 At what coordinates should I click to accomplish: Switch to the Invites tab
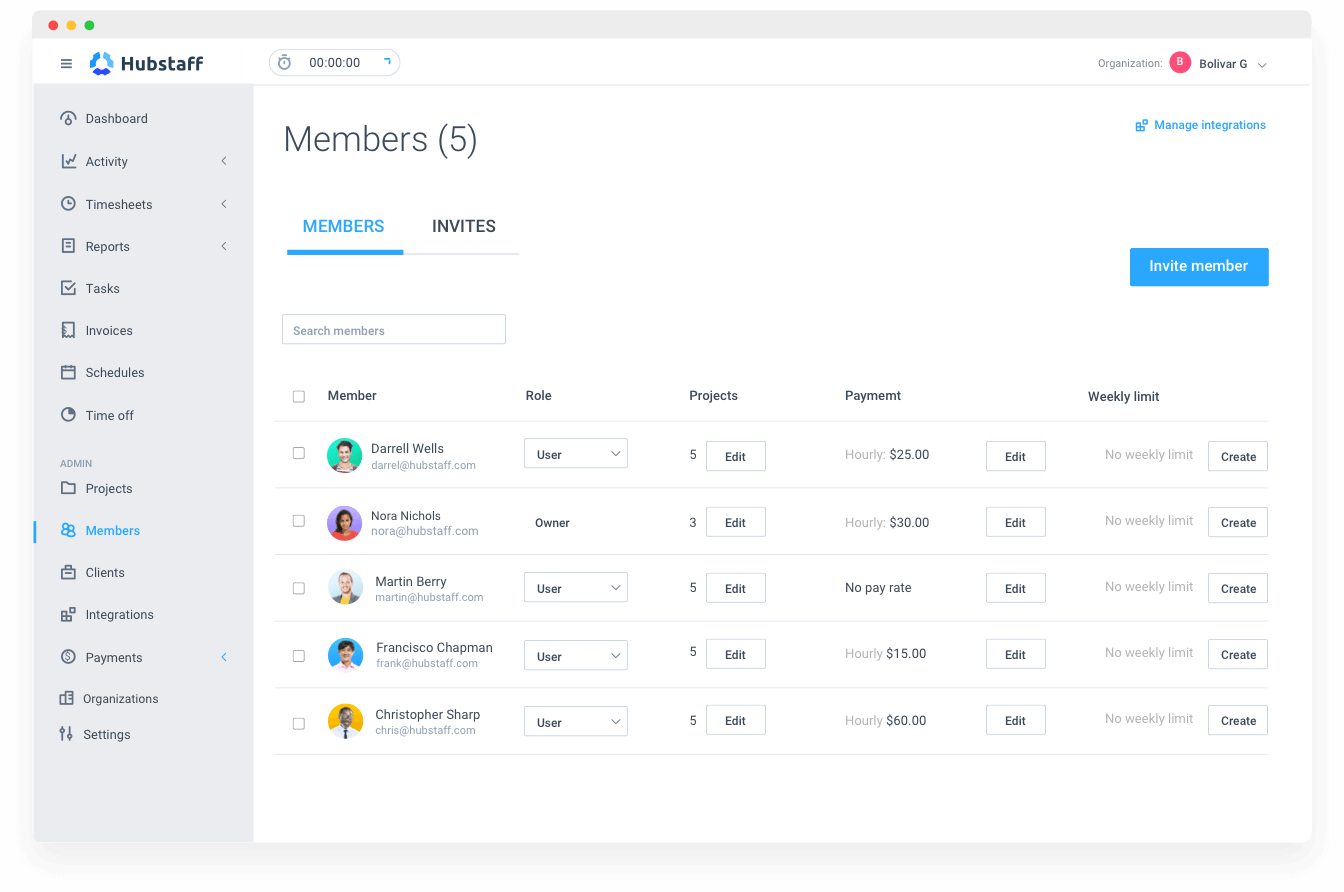463,226
